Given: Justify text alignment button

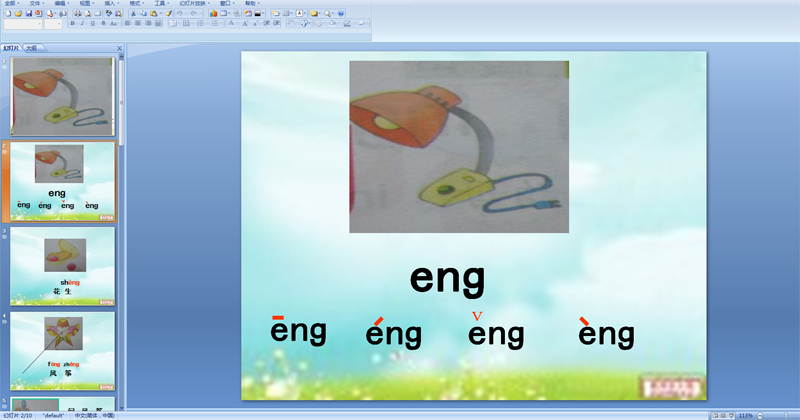Looking at the screenshot, I should point(158,23).
